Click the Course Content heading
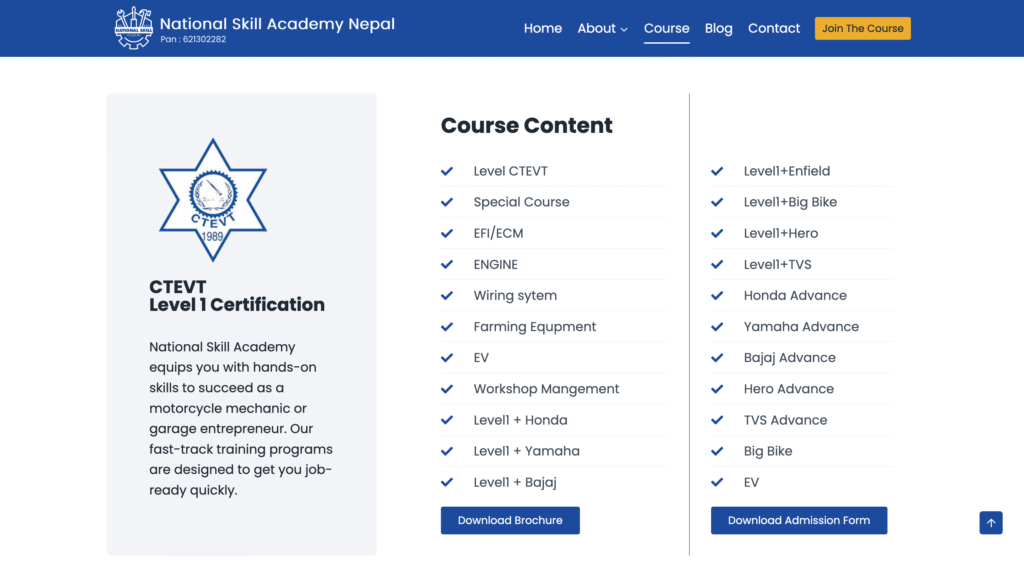The height and width of the screenshot is (577, 1024). click(x=526, y=125)
